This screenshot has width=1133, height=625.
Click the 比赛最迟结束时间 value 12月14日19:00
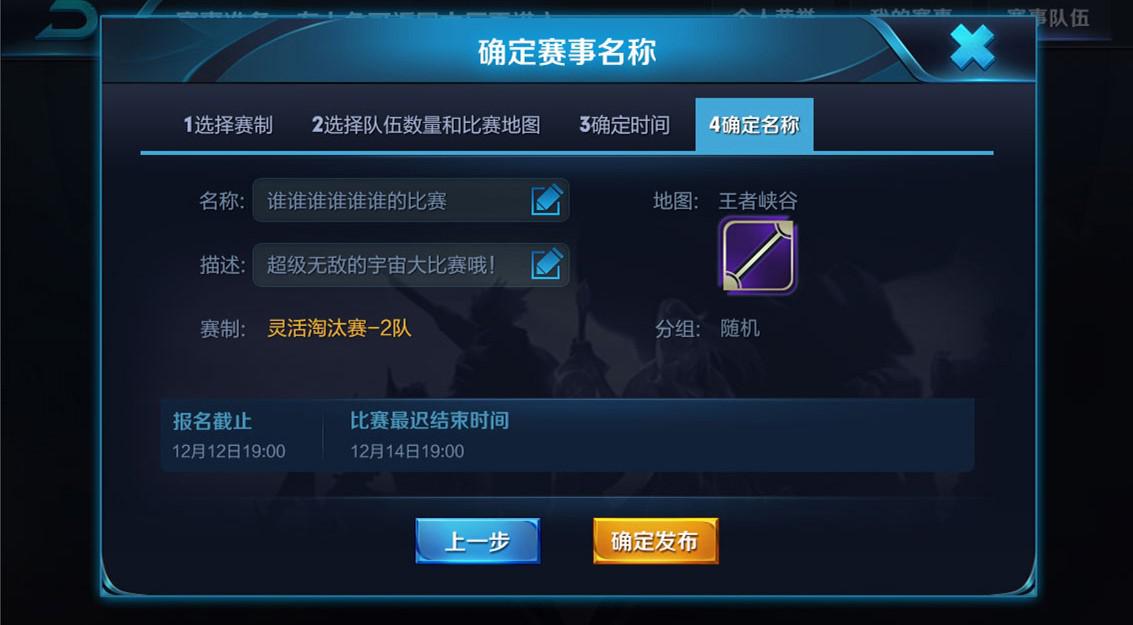(x=408, y=452)
